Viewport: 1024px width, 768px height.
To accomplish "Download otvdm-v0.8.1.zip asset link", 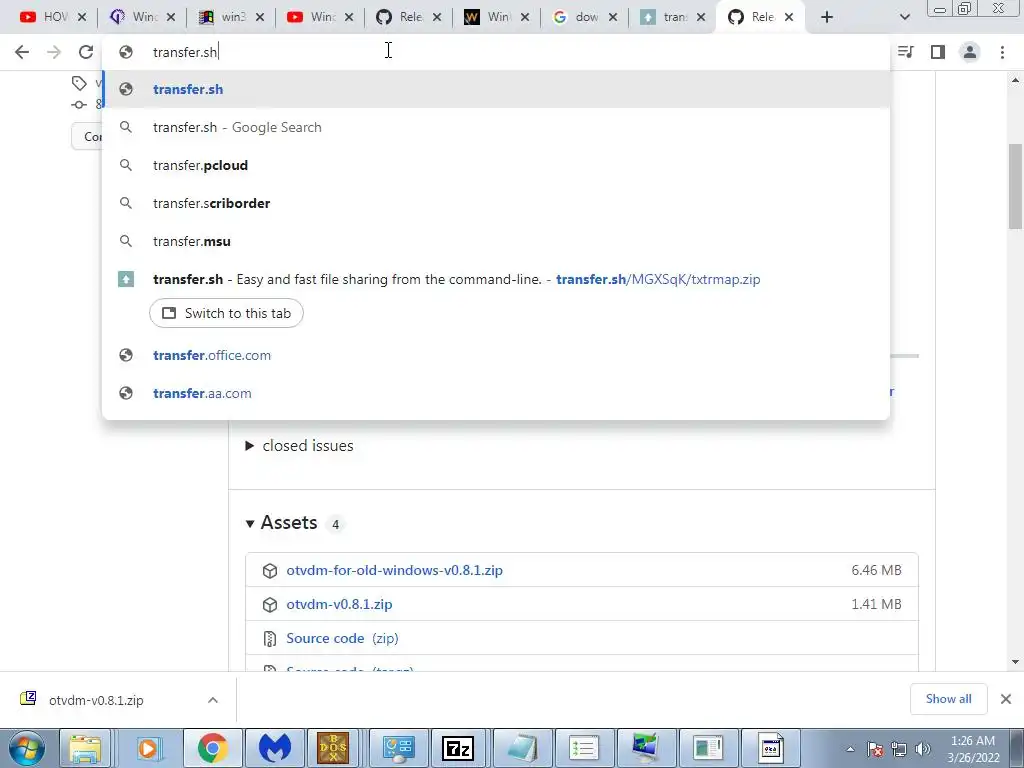I will (x=339, y=604).
